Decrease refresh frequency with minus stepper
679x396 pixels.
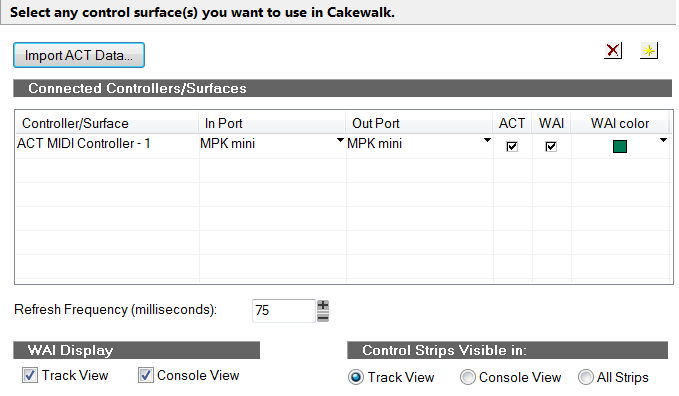coord(323,317)
